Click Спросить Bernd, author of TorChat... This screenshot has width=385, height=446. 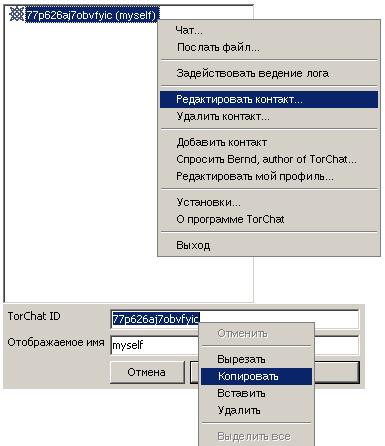tap(269, 159)
